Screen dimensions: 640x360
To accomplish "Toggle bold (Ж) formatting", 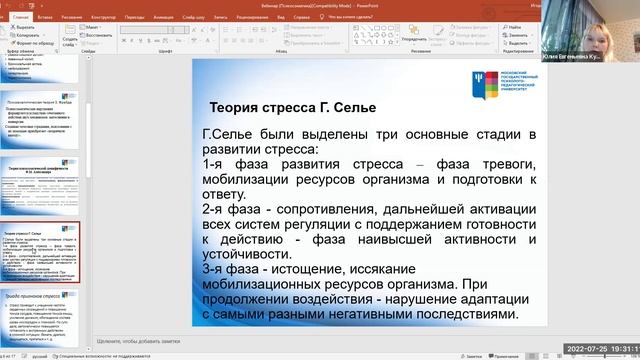I will click(124, 41).
